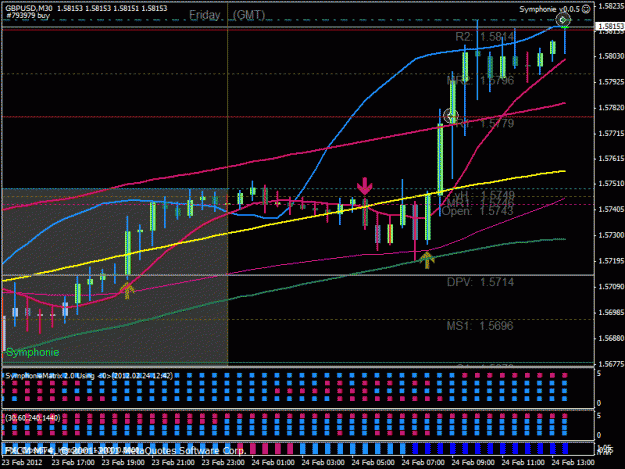Click the 1.57405 price scale value
This screenshot has height=469, width=625.
[611, 209]
